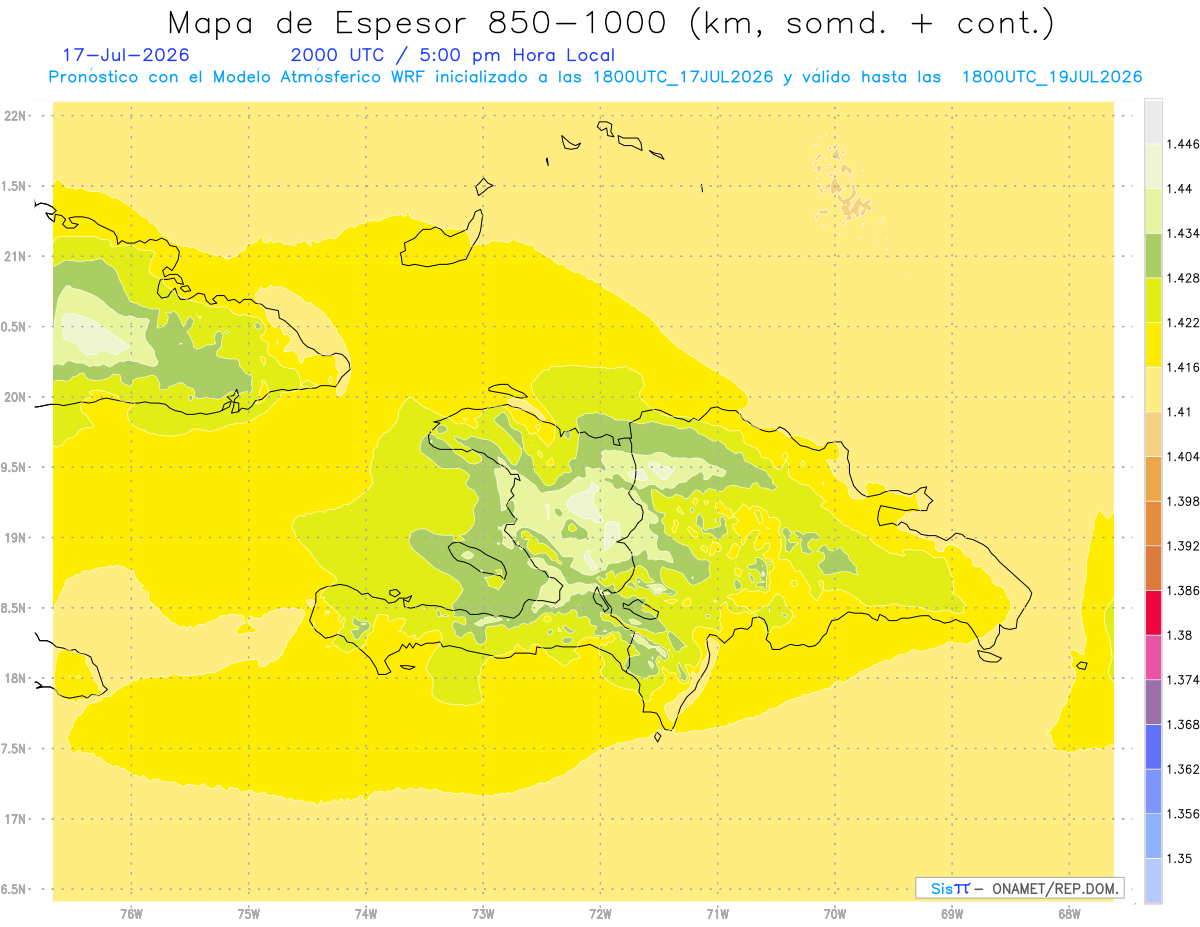Image resolution: width=1200 pixels, height=927 pixels.
Task: Click '2000 UTC / 5:00 pm Hora Local' text
Action: pyautogui.click(x=453, y=56)
